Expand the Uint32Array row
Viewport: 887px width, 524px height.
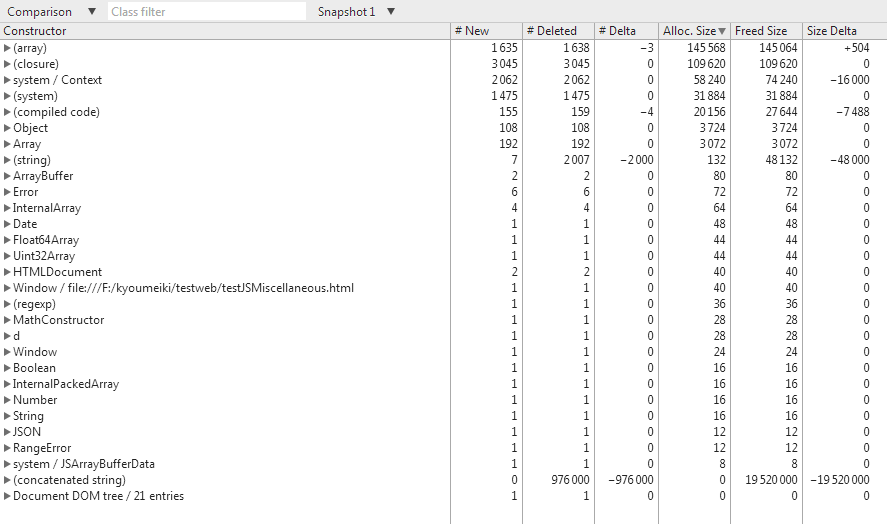point(7,256)
